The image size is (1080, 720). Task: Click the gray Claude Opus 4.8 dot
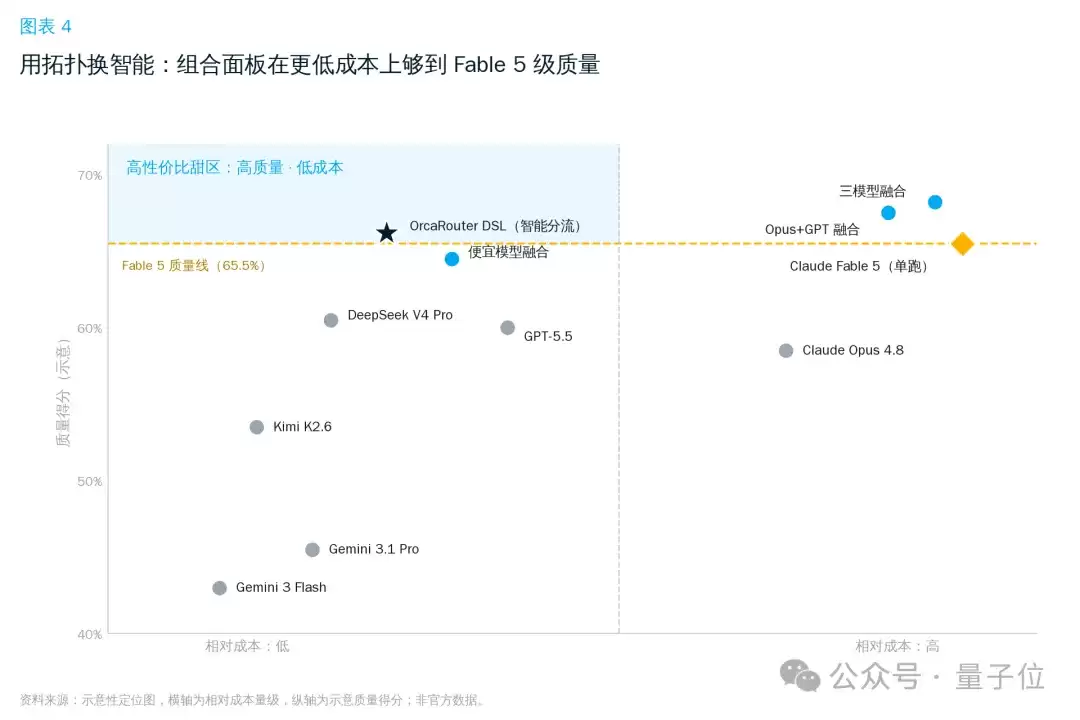786,351
